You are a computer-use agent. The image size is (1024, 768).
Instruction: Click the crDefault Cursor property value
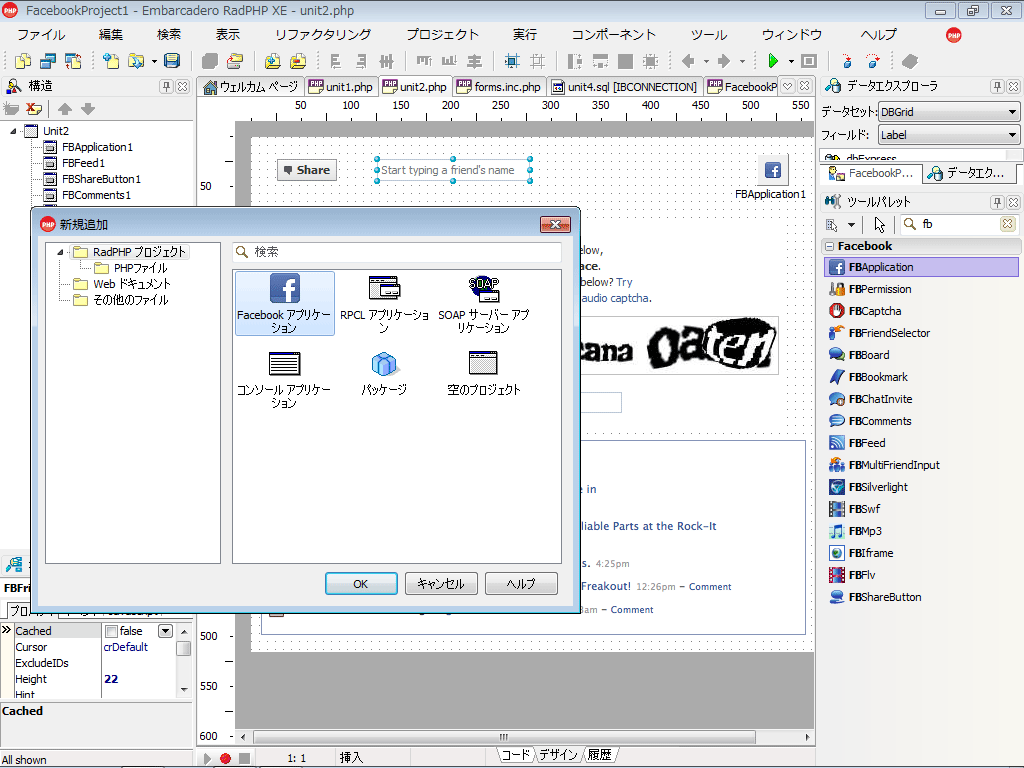[125, 647]
